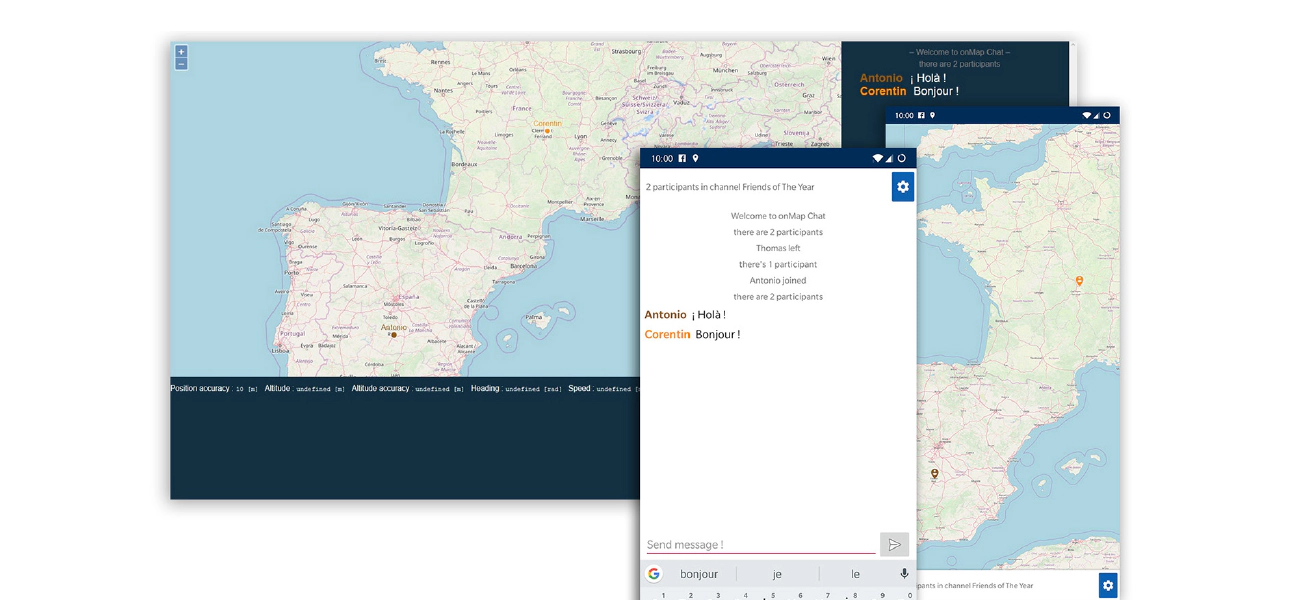Select the 'je' word suggestion
This screenshot has width=1300, height=600.
[x=777, y=573]
